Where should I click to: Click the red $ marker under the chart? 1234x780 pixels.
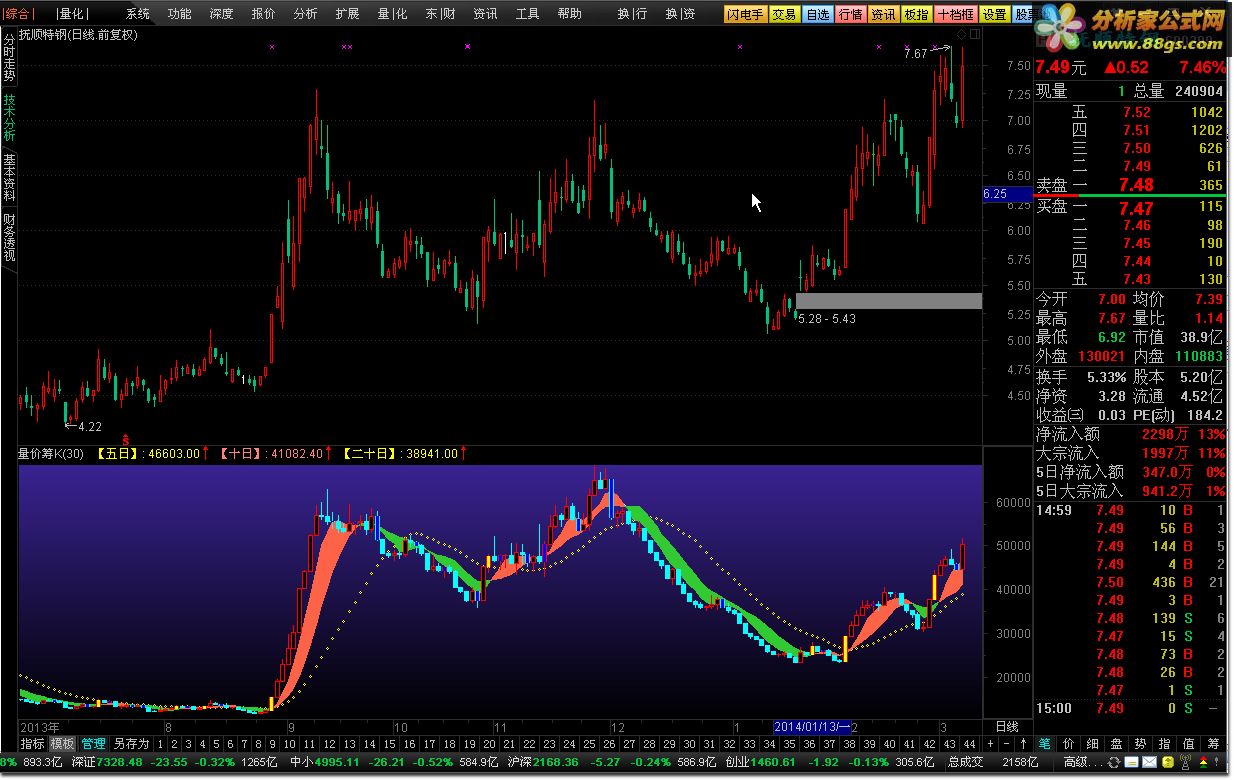point(126,439)
